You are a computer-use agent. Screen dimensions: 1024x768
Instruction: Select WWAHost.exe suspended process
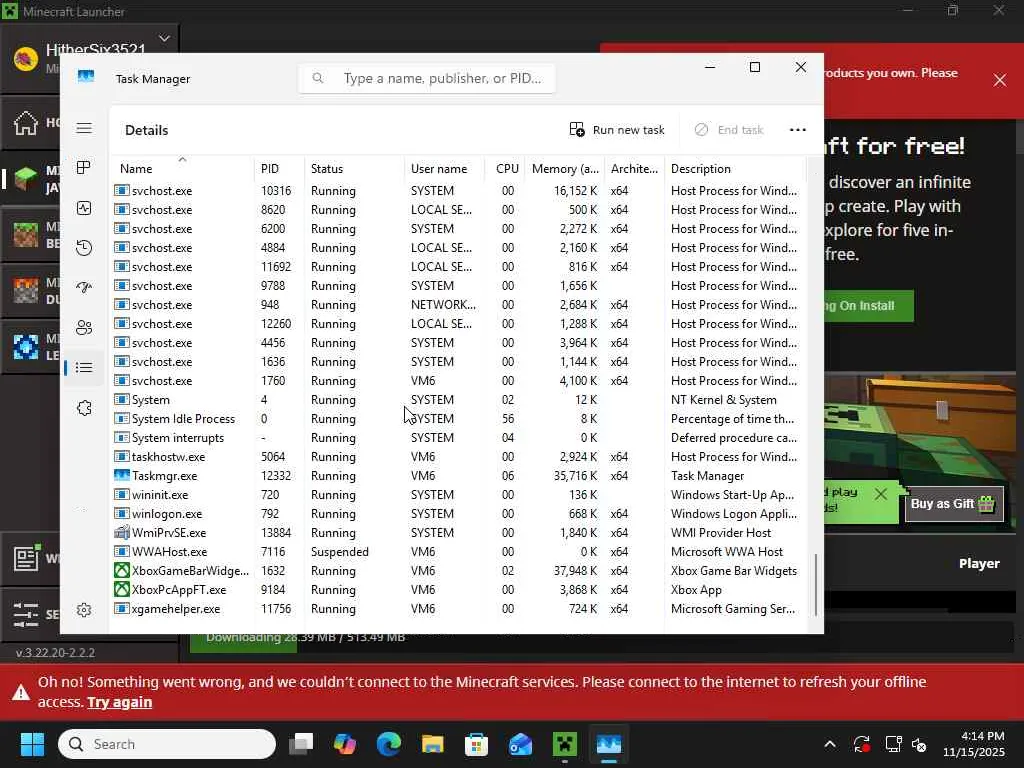tap(458, 552)
